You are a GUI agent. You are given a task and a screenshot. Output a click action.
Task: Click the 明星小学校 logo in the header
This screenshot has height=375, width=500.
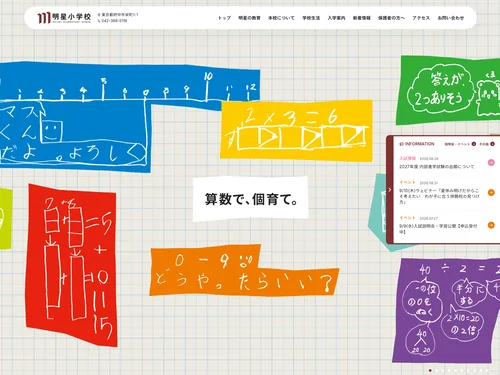coord(64,17)
